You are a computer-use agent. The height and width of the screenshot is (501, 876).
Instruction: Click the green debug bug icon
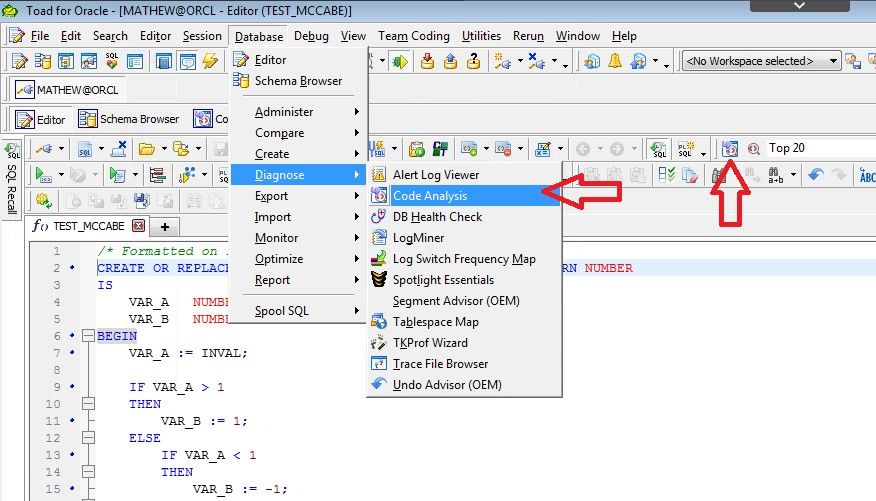point(400,61)
